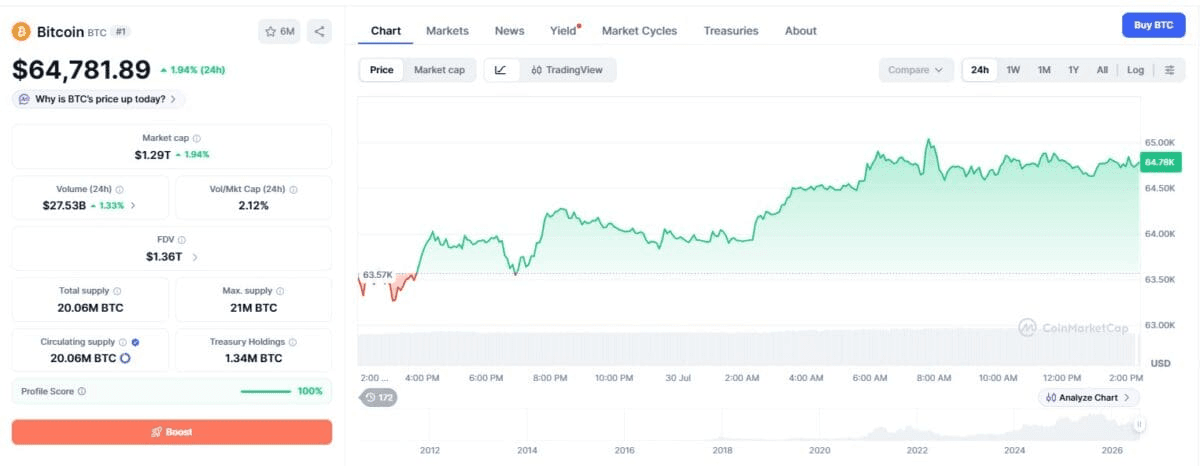Click the FDV info icon
This screenshot has height=466, width=1200.
point(182,240)
